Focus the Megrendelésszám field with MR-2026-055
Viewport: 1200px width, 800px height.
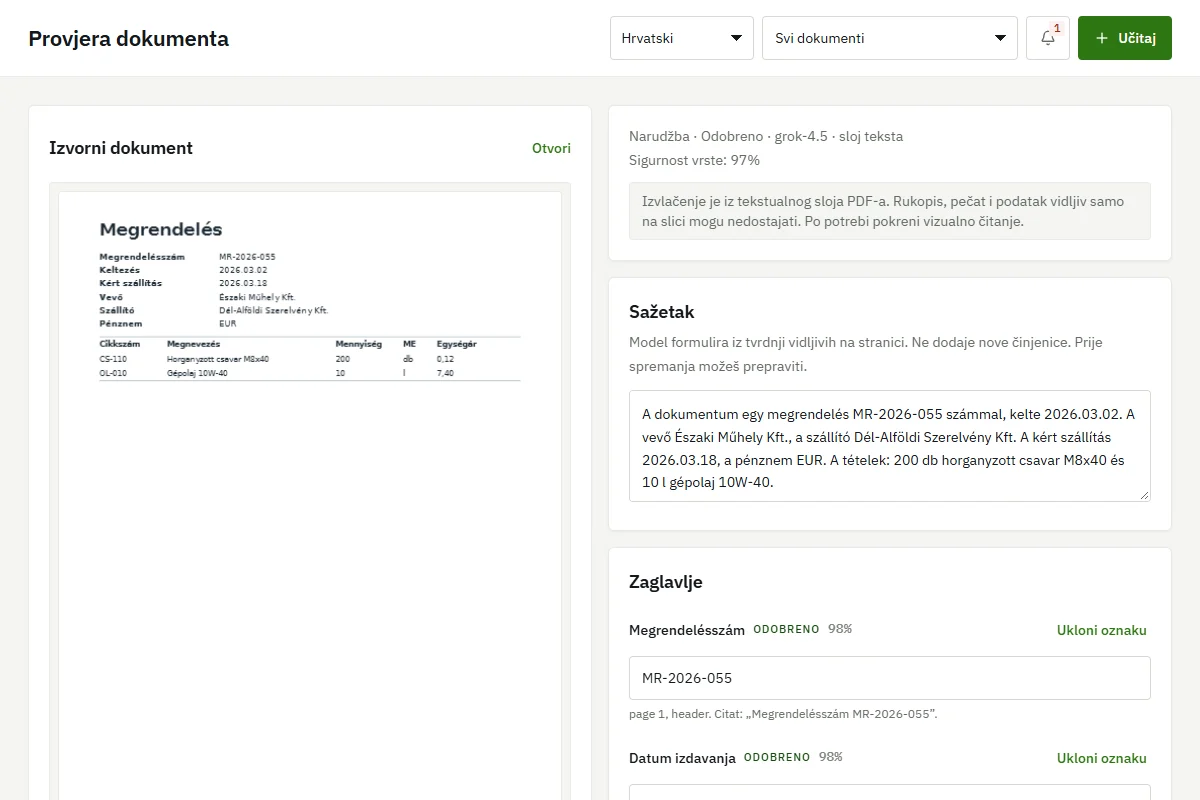[890, 678]
